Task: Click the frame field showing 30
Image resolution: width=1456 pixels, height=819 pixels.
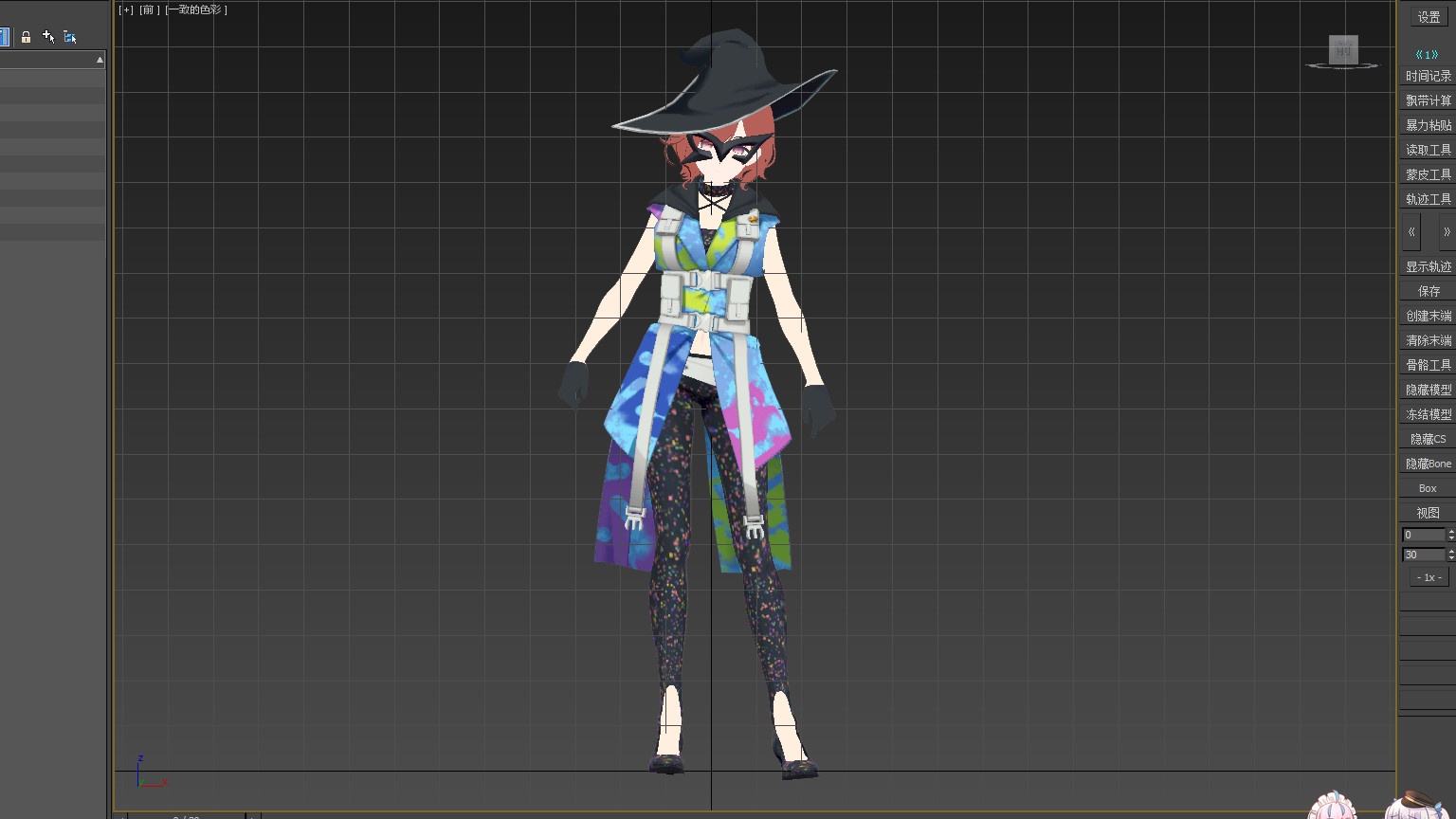Action: point(1422,555)
